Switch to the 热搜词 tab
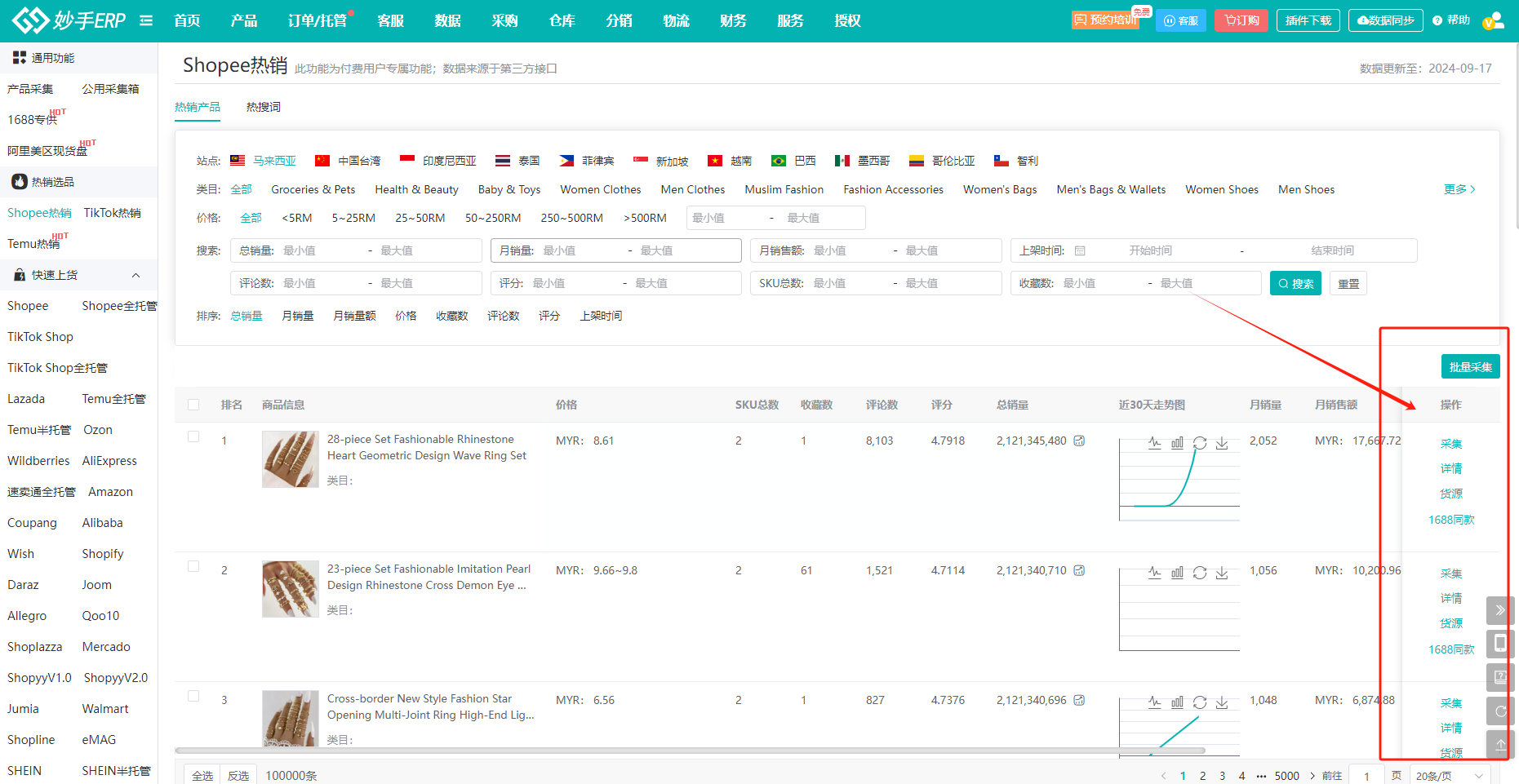This screenshot has width=1519, height=784. 263,107
